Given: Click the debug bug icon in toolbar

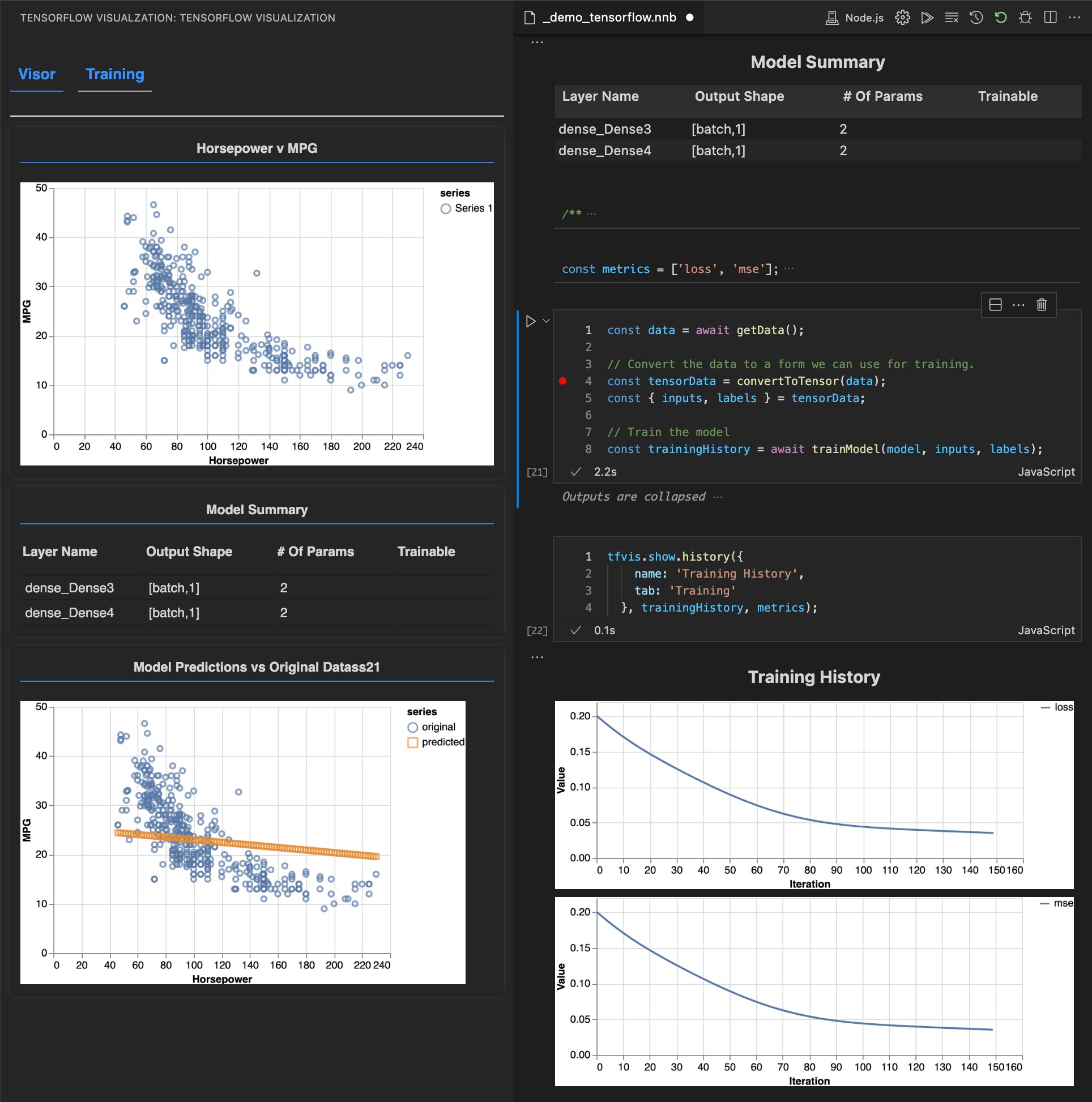Looking at the screenshot, I should click(1025, 18).
